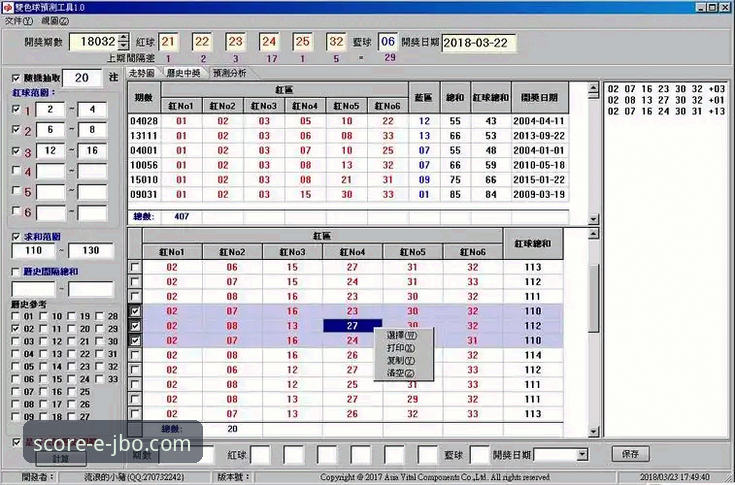Click the prediction table scroll up arrow
This screenshot has width=735, height=485.
pyautogui.click(x=593, y=234)
